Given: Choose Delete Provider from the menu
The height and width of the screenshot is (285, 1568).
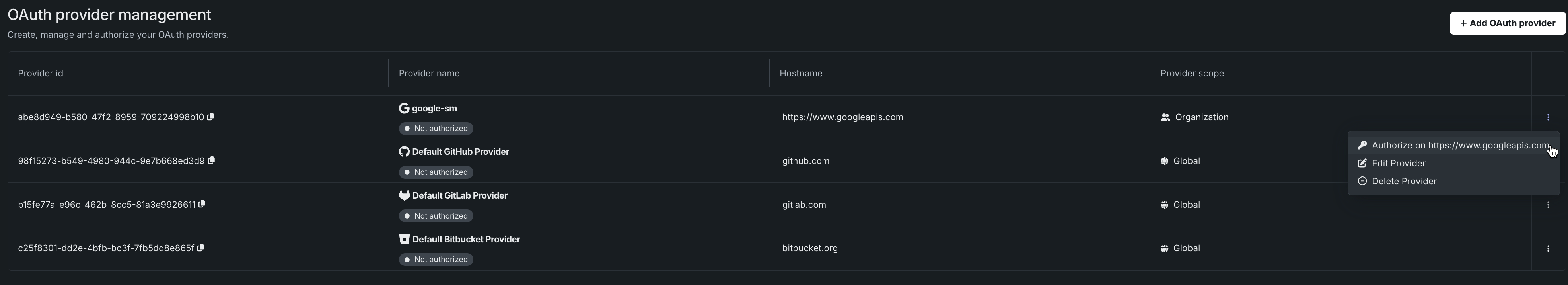Looking at the screenshot, I should (1404, 181).
